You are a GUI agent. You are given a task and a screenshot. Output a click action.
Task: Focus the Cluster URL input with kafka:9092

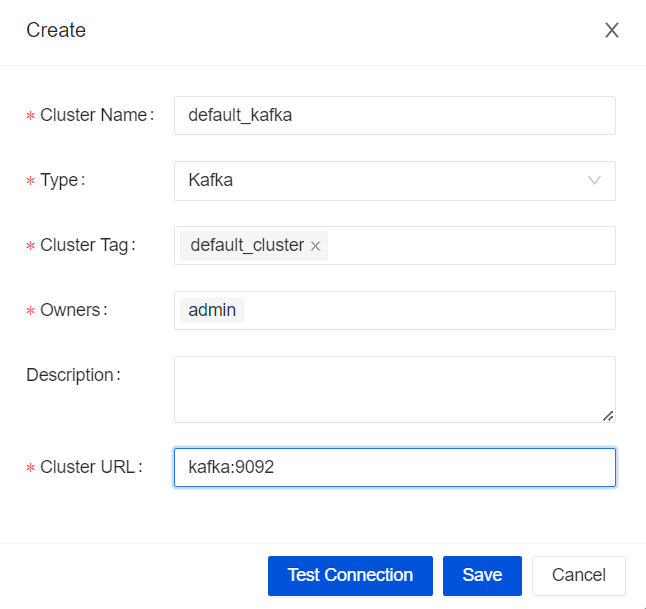[394, 467]
